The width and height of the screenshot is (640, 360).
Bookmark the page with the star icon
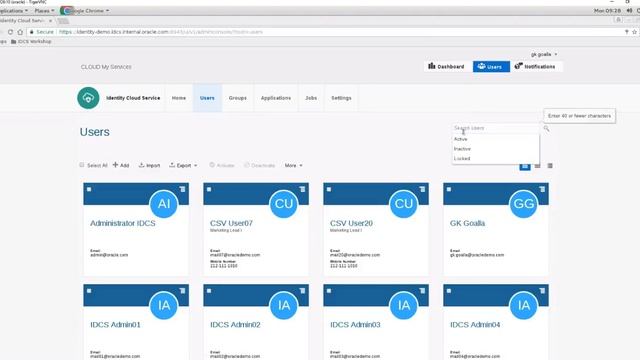[634, 32]
